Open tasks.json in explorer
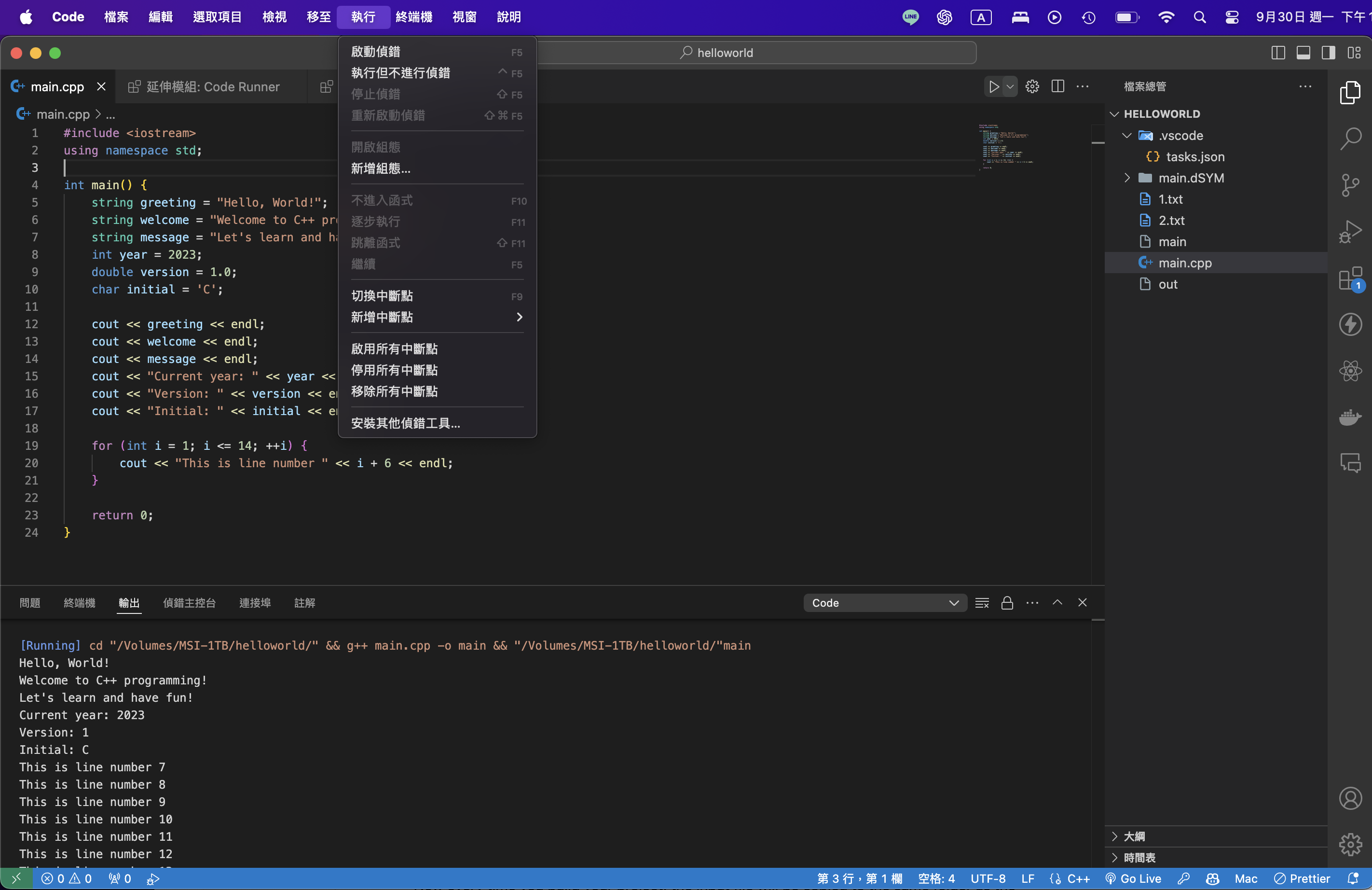Screen dimensions: 1372x890 [x=1195, y=157]
